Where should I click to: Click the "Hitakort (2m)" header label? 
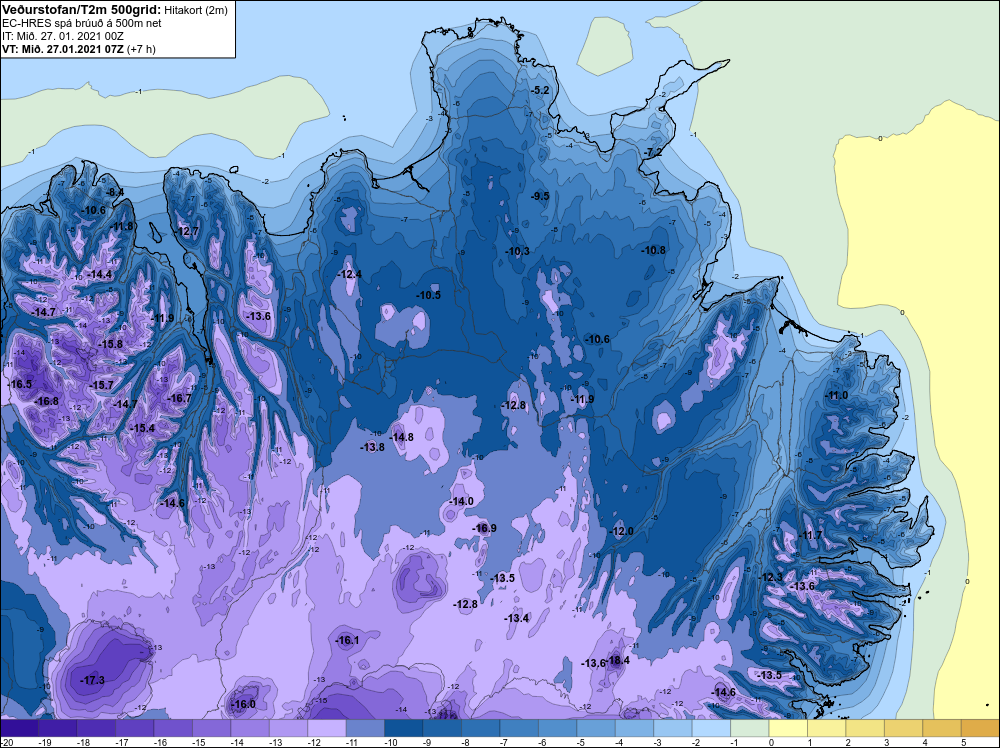[196, 10]
